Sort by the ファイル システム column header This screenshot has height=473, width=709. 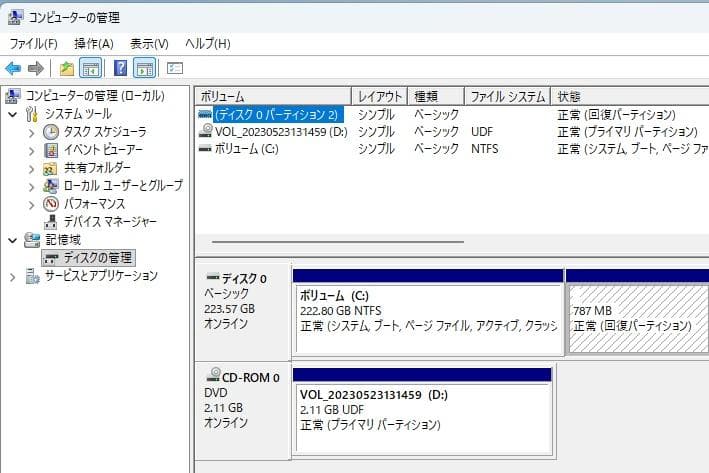[507, 96]
